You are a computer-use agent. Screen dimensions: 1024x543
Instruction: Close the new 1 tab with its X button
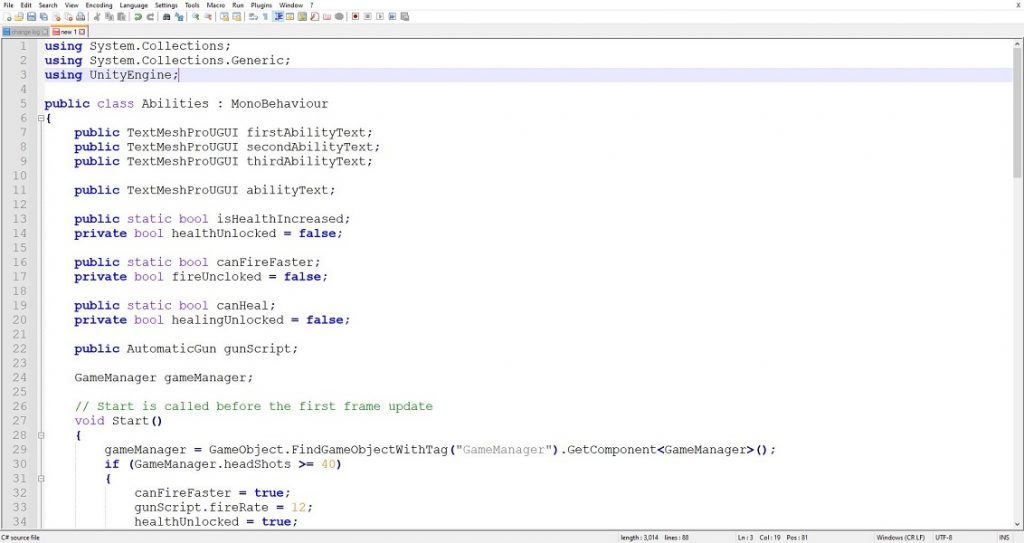(x=84, y=31)
